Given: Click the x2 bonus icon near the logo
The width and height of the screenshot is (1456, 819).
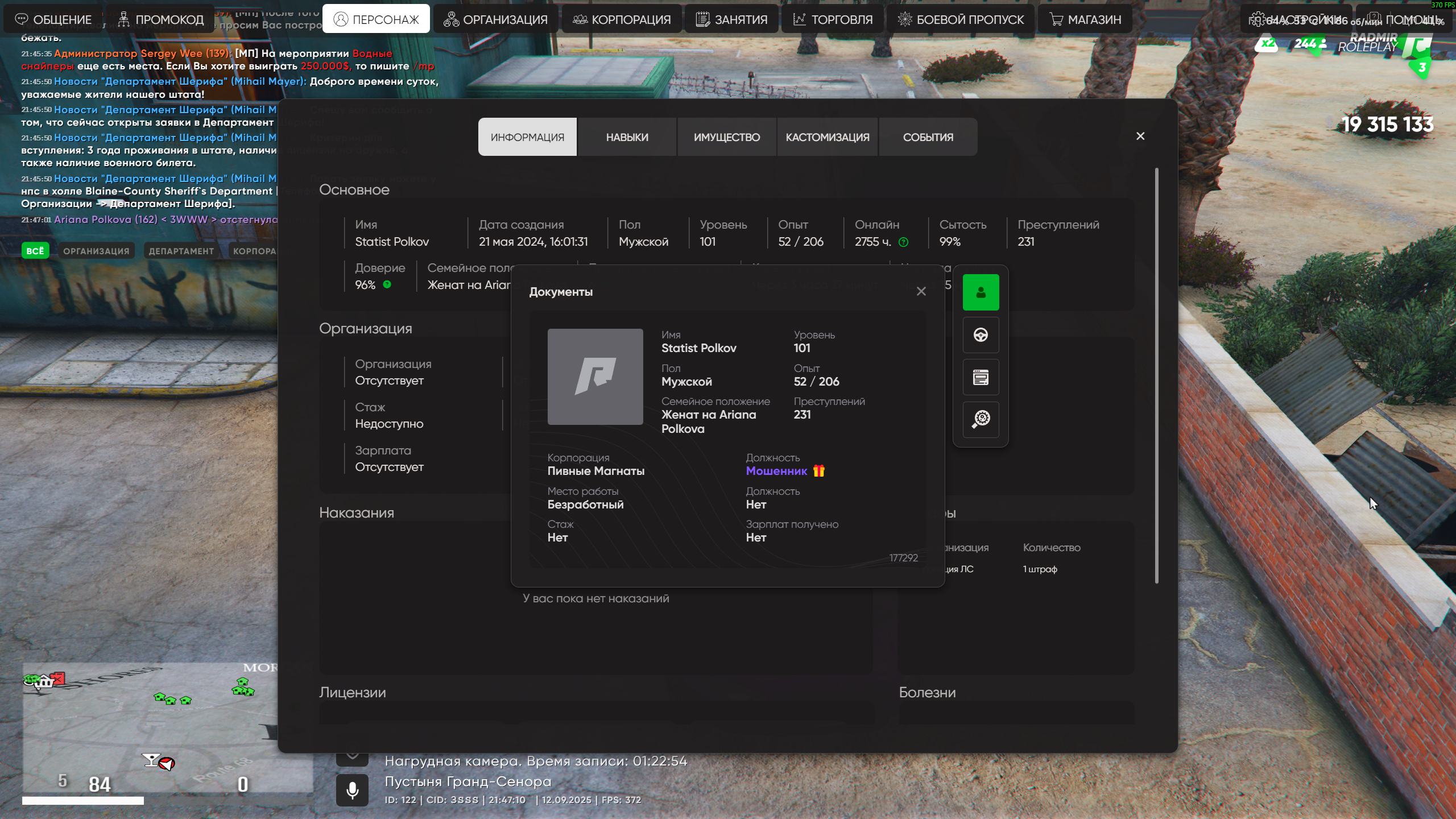Looking at the screenshot, I should coord(1267,43).
